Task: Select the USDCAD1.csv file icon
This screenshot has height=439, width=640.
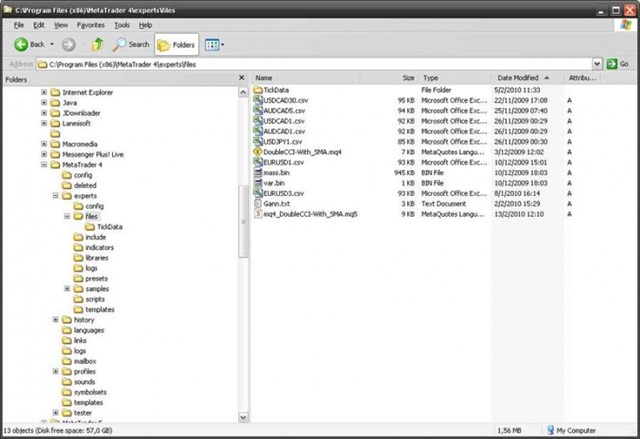Action: [x=258, y=121]
